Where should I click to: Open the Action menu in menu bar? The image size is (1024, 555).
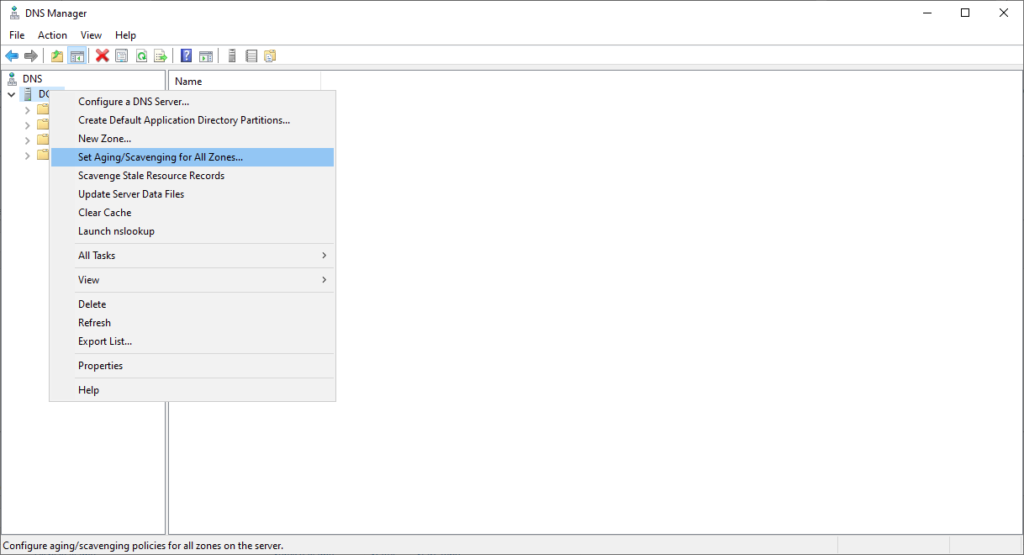[x=52, y=35]
